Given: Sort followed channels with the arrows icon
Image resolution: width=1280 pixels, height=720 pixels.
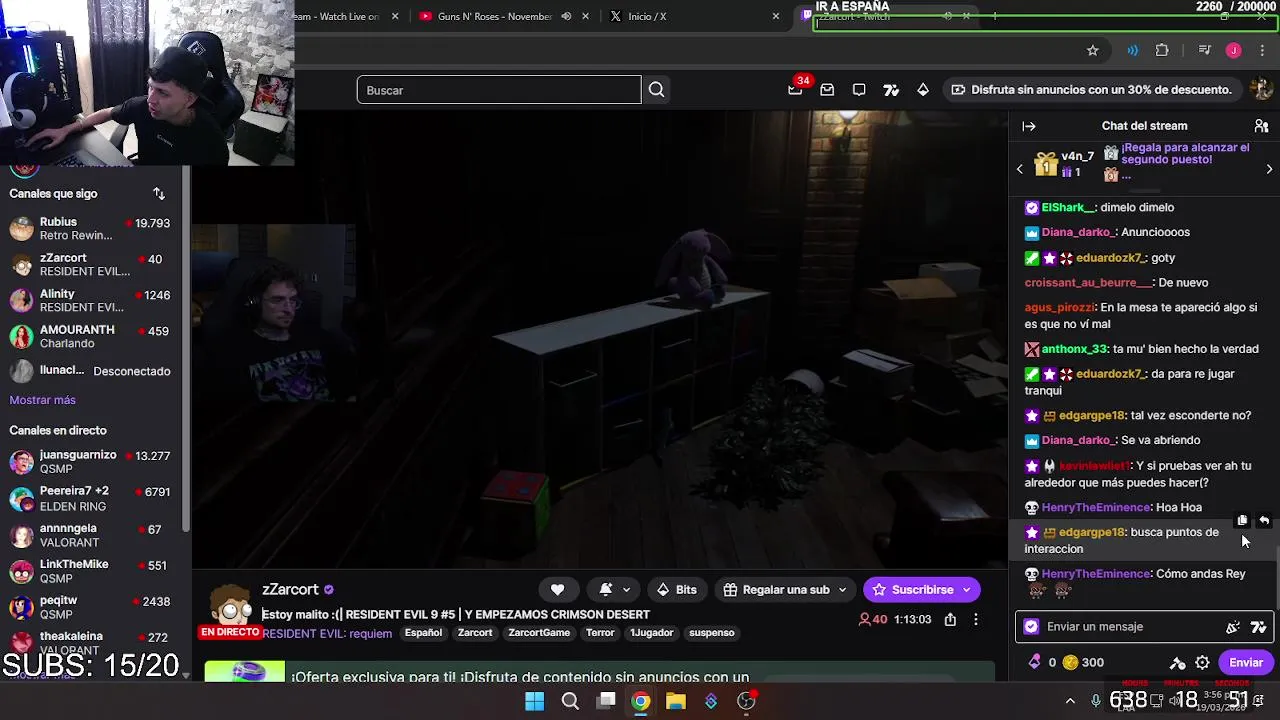Looking at the screenshot, I should point(159,193).
